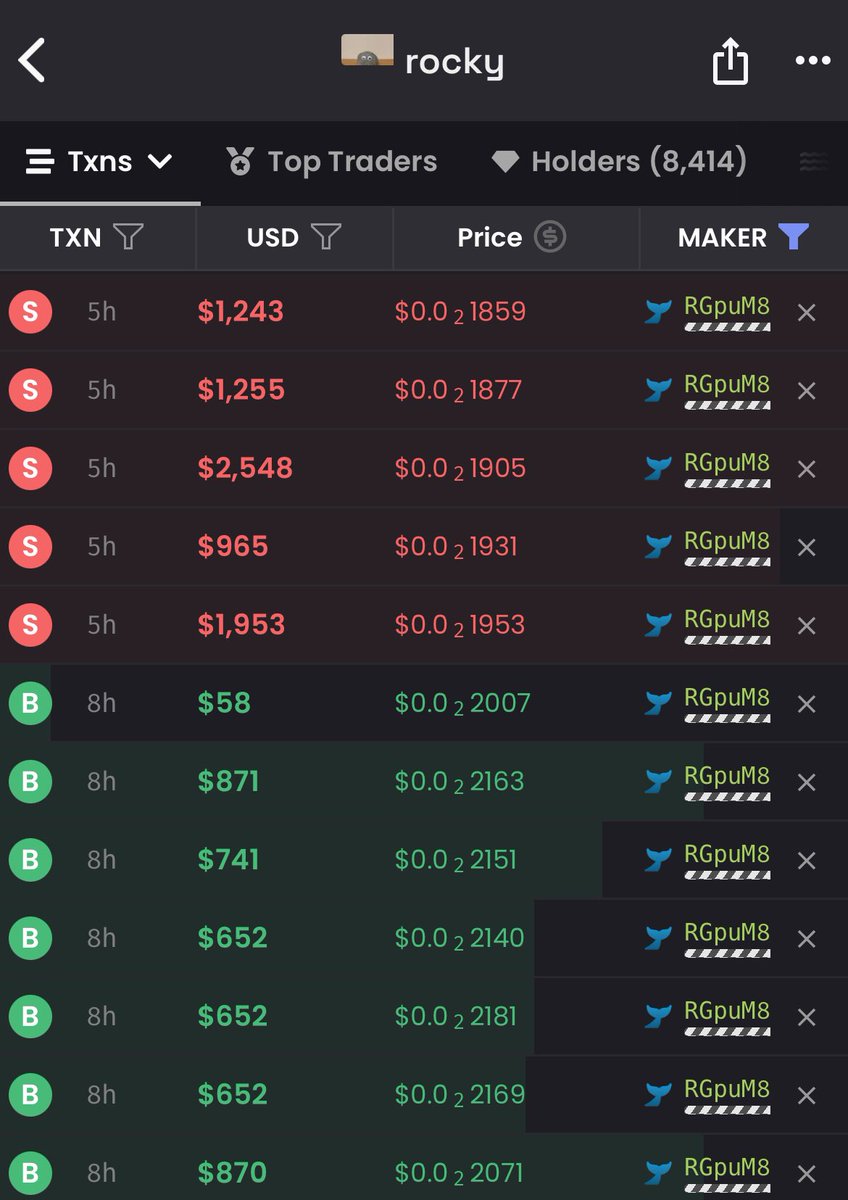Remove maker filter on $1,255 row
This screenshot has width=848, height=1200.
click(807, 391)
